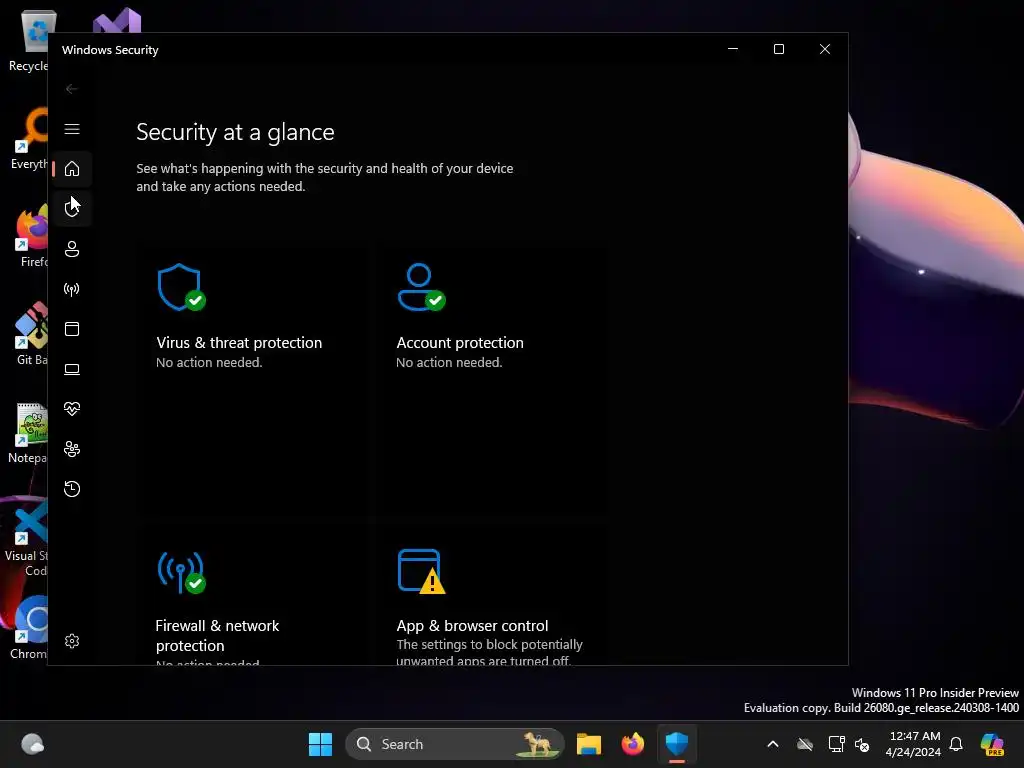Click the Security at a glance heading

point(235,132)
